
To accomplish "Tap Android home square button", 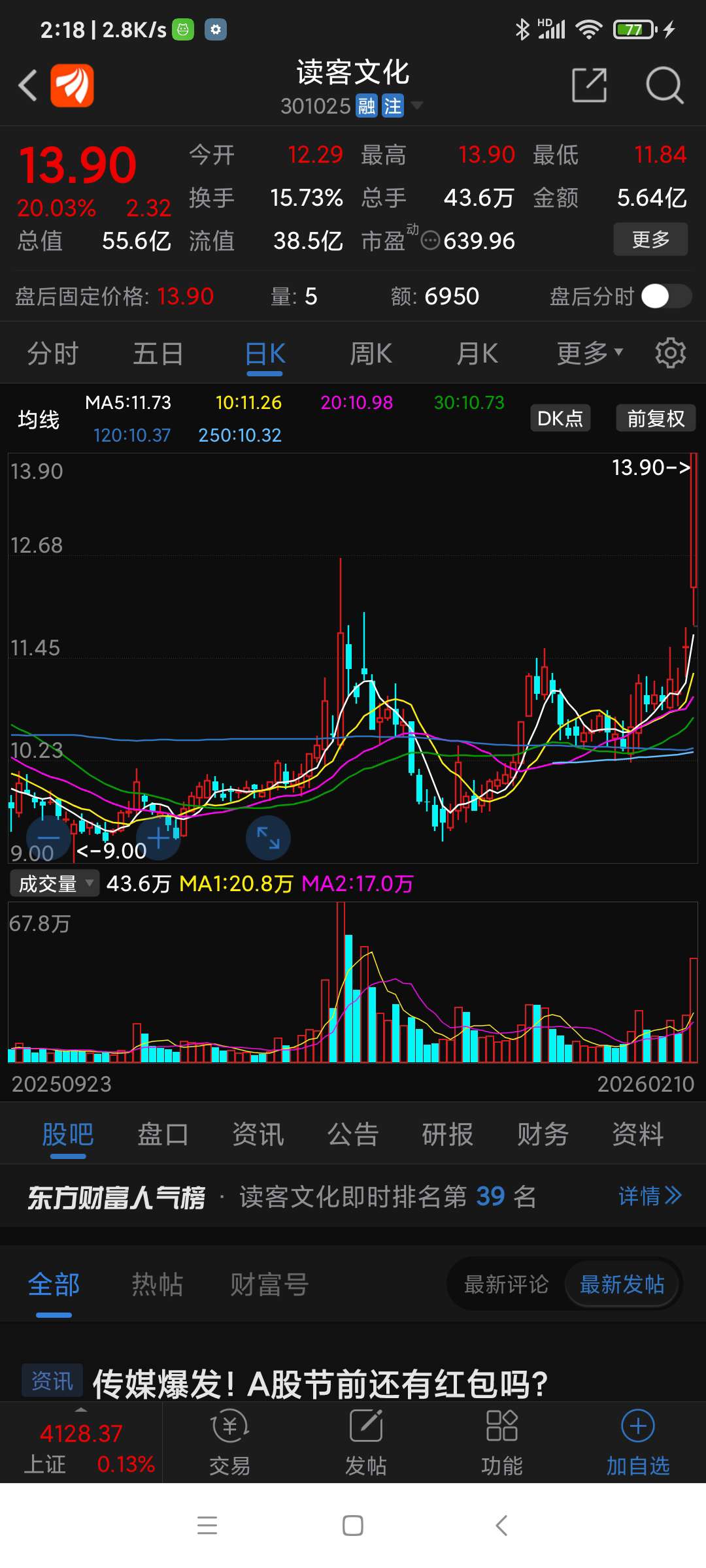I will click(x=353, y=1526).
